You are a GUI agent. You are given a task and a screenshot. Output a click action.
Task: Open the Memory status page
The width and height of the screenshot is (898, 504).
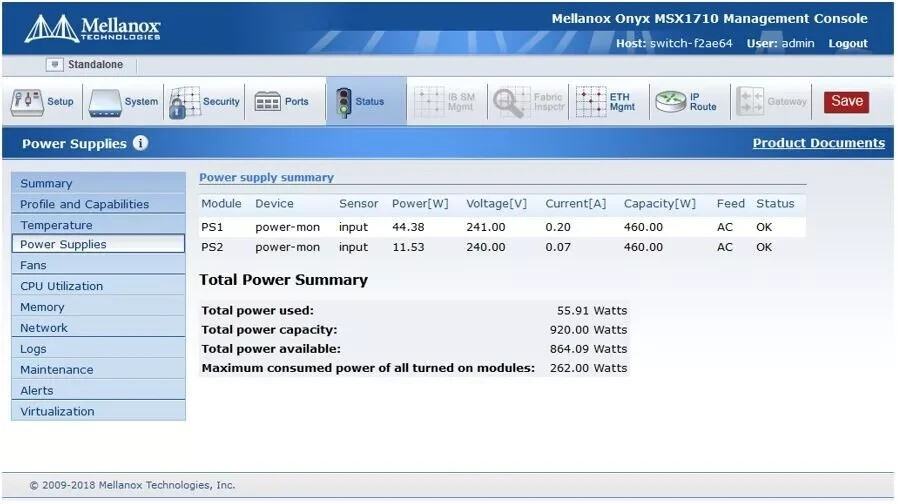tap(99, 307)
